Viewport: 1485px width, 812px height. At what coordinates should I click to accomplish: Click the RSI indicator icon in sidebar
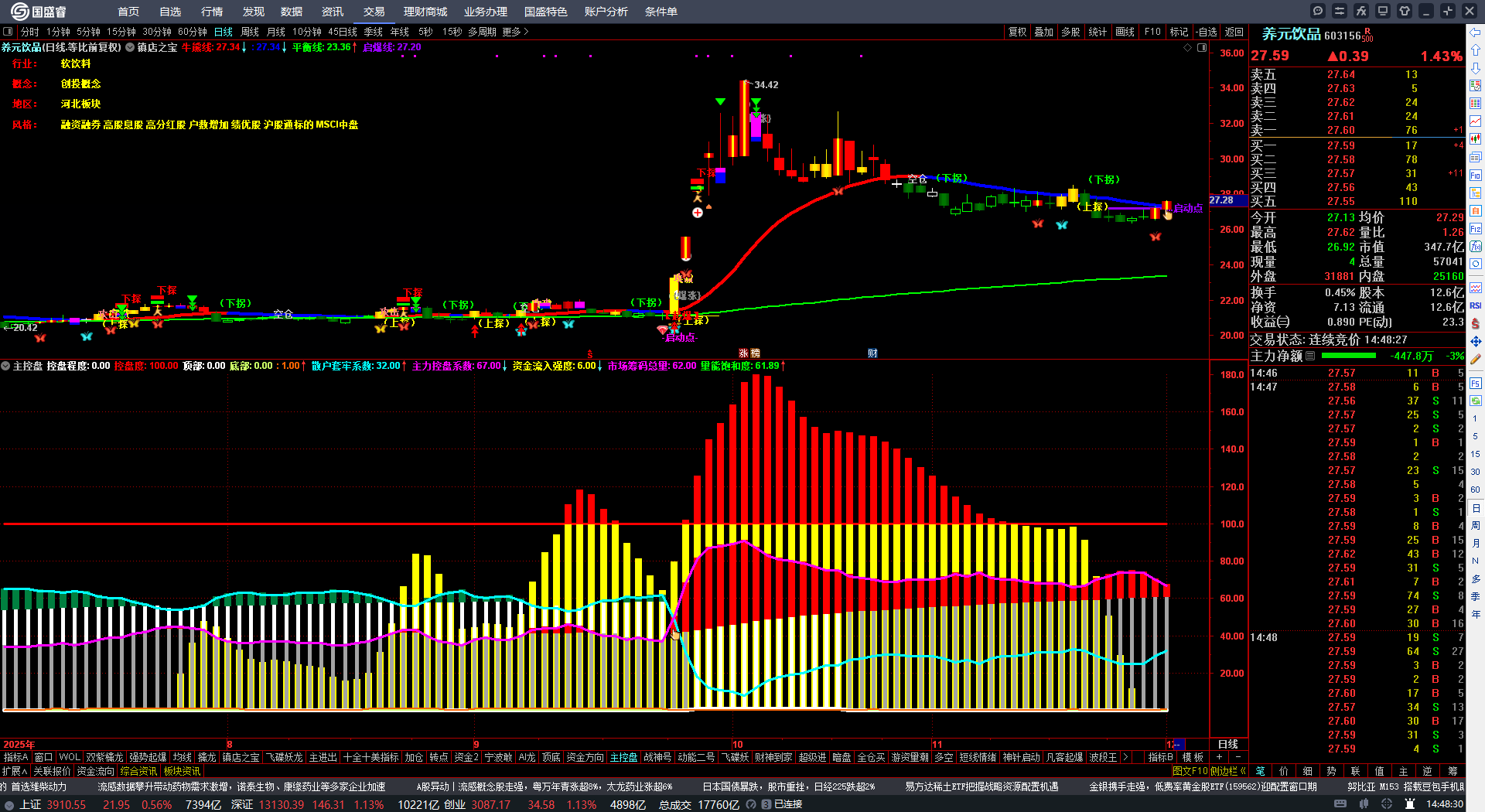[x=1476, y=305]
